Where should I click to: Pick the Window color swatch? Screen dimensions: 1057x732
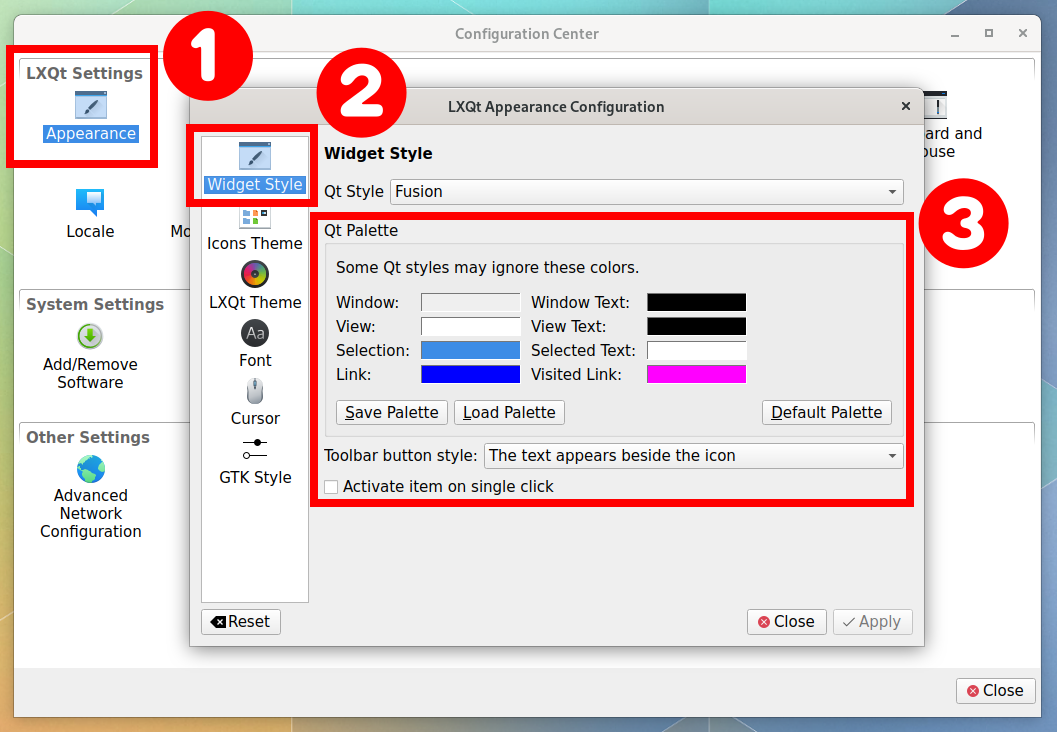471,302
